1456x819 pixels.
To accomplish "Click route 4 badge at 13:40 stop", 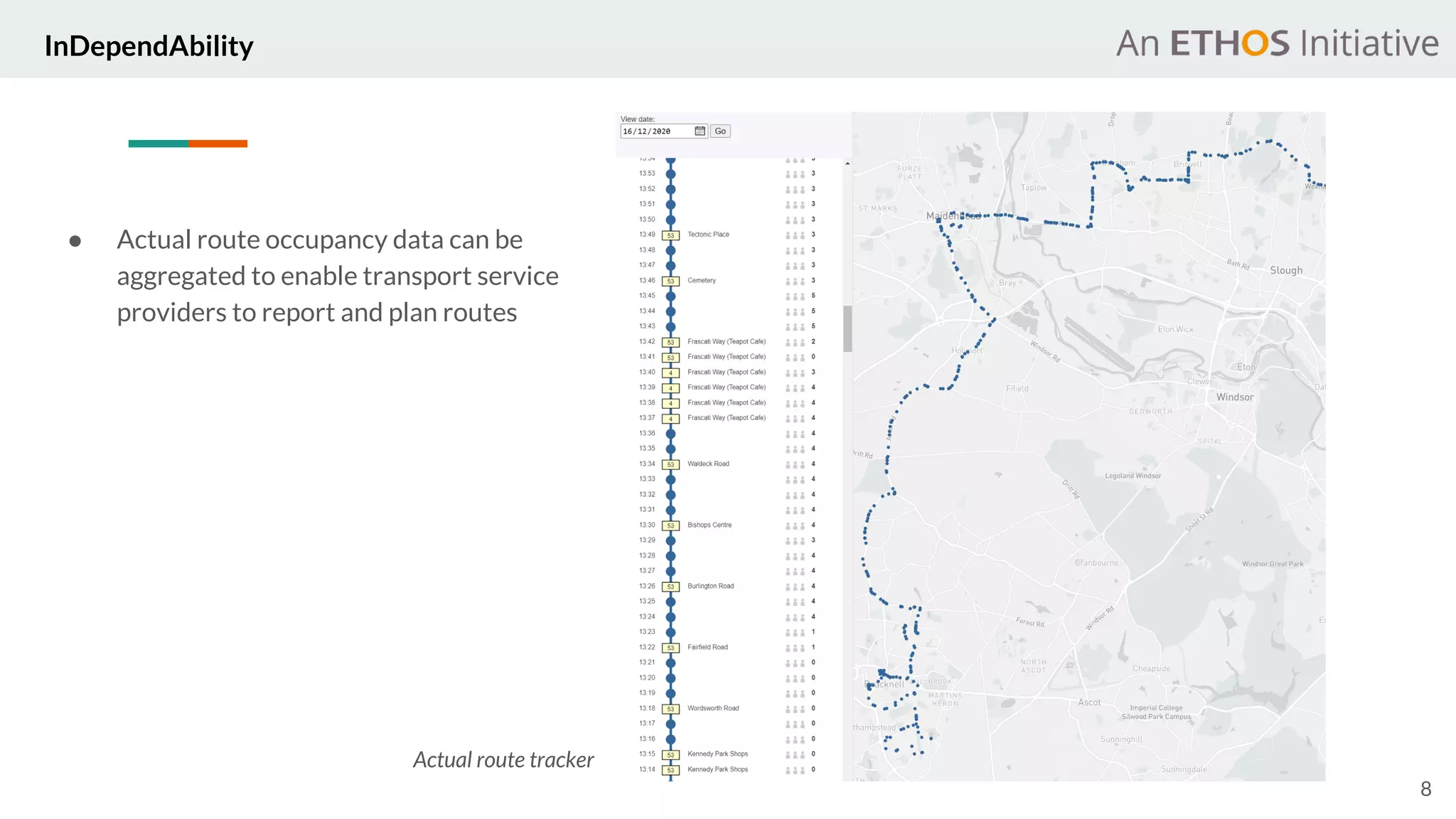I will coord(670,373).
